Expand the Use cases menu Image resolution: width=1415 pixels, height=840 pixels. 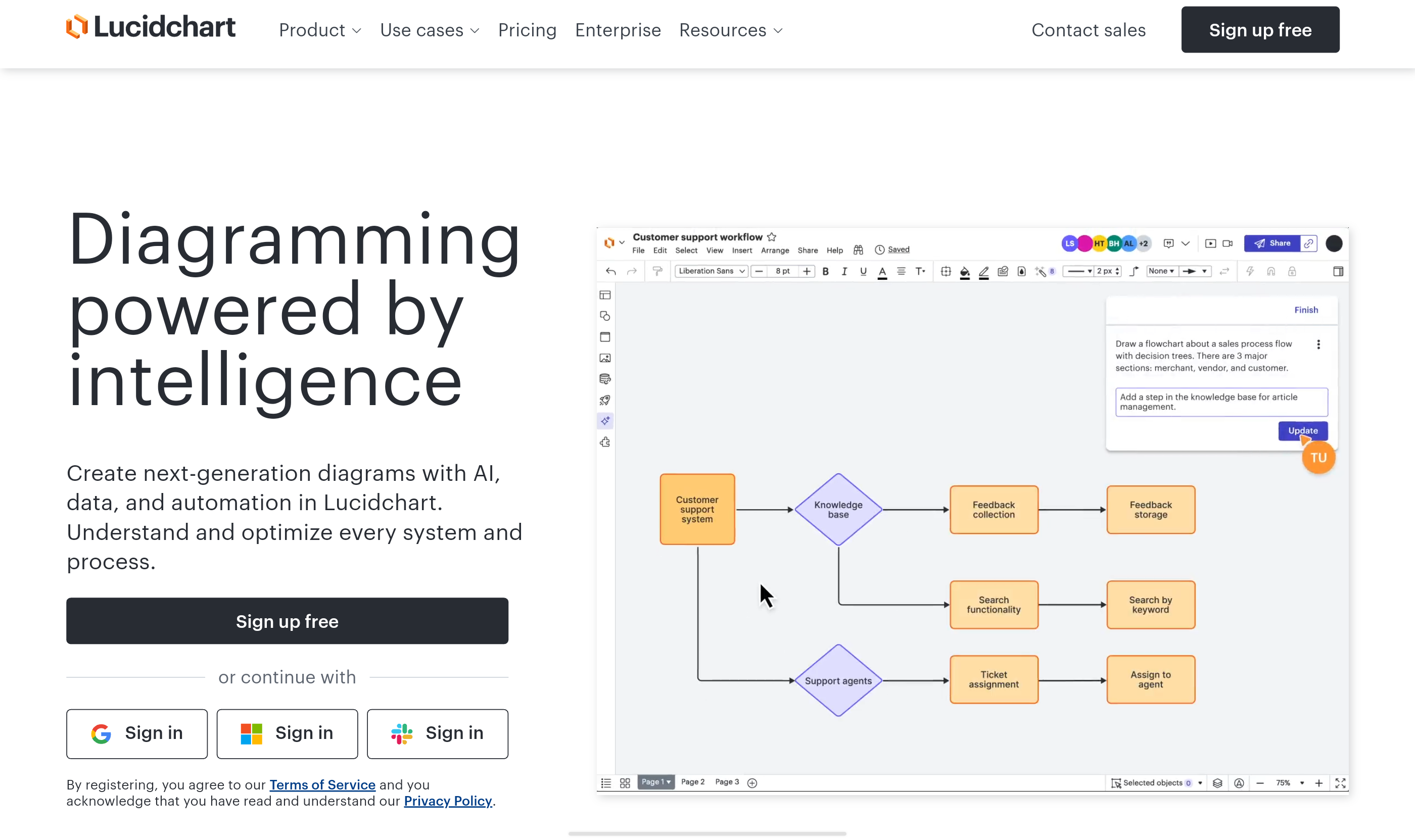click(x=429, y=30)
